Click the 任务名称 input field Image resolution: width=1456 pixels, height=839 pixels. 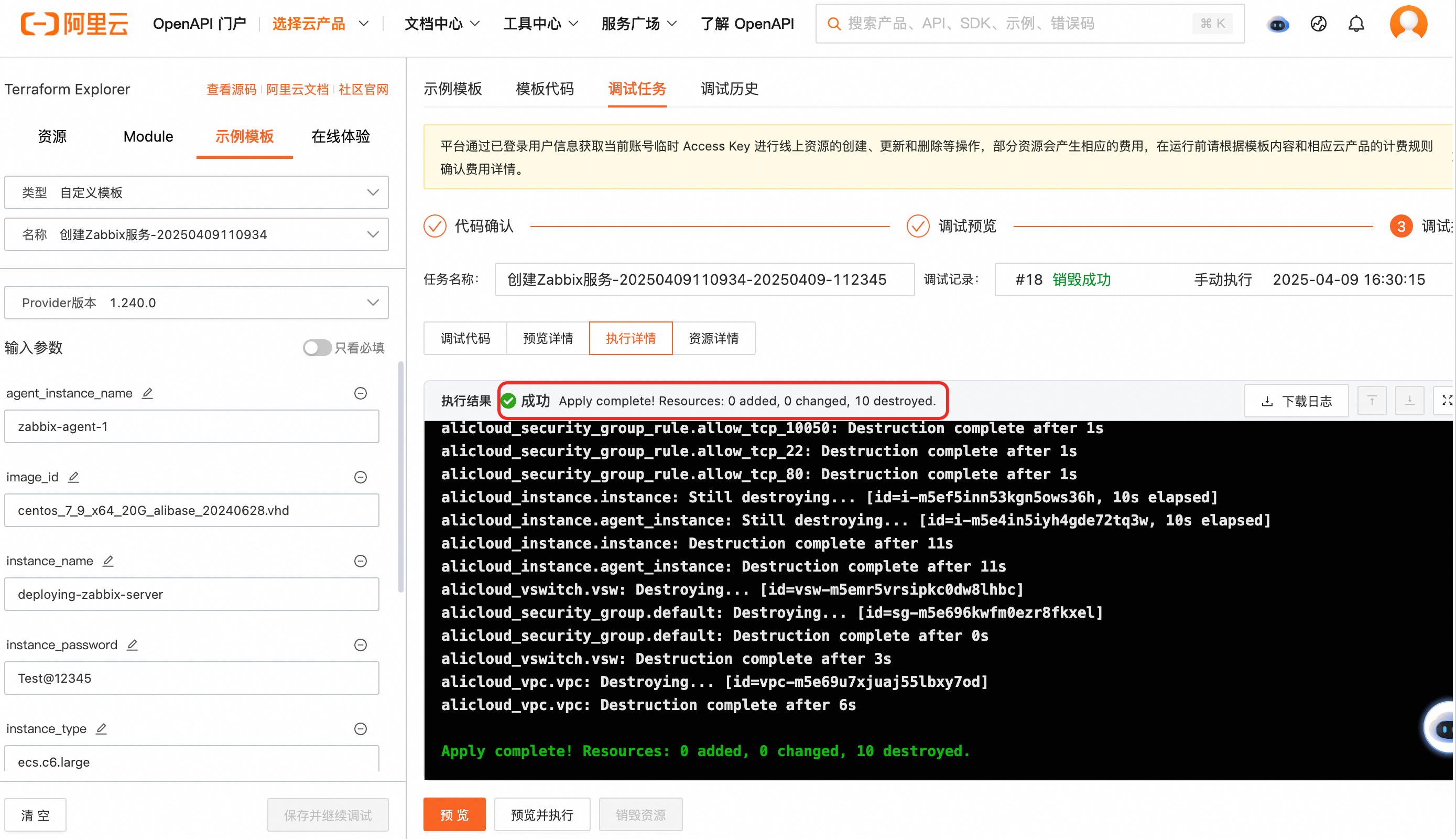[x=704, y=279]
